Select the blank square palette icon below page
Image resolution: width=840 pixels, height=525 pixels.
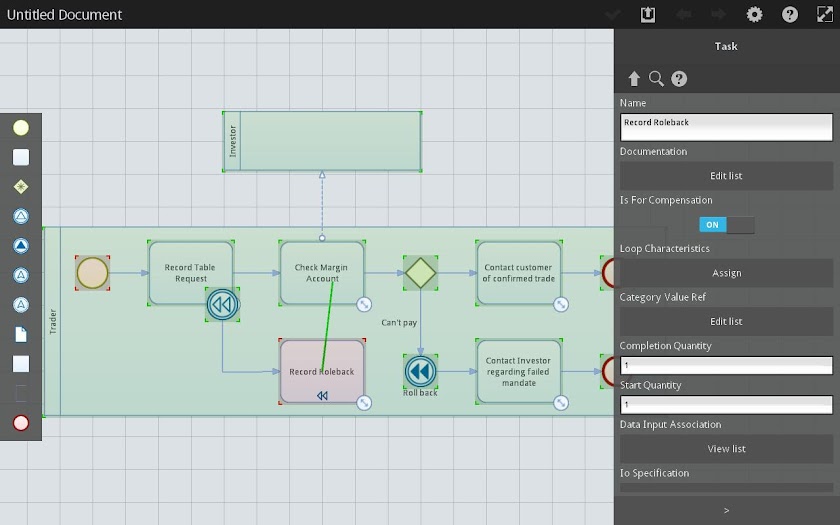pos(21,364)
